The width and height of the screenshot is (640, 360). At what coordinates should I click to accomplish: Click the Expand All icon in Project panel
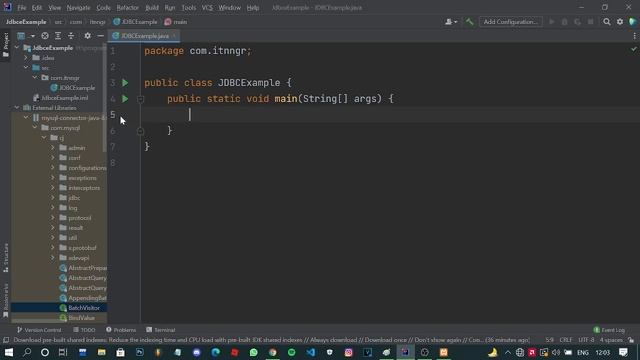[58, 36]
